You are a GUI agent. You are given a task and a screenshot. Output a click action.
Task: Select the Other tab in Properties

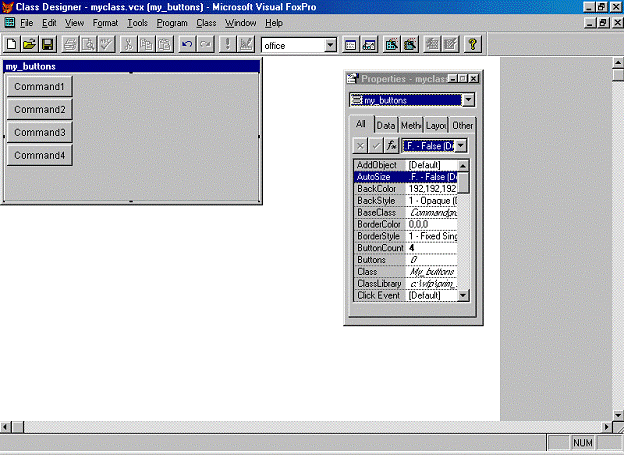pyautogui.click(x=462, y=125)
